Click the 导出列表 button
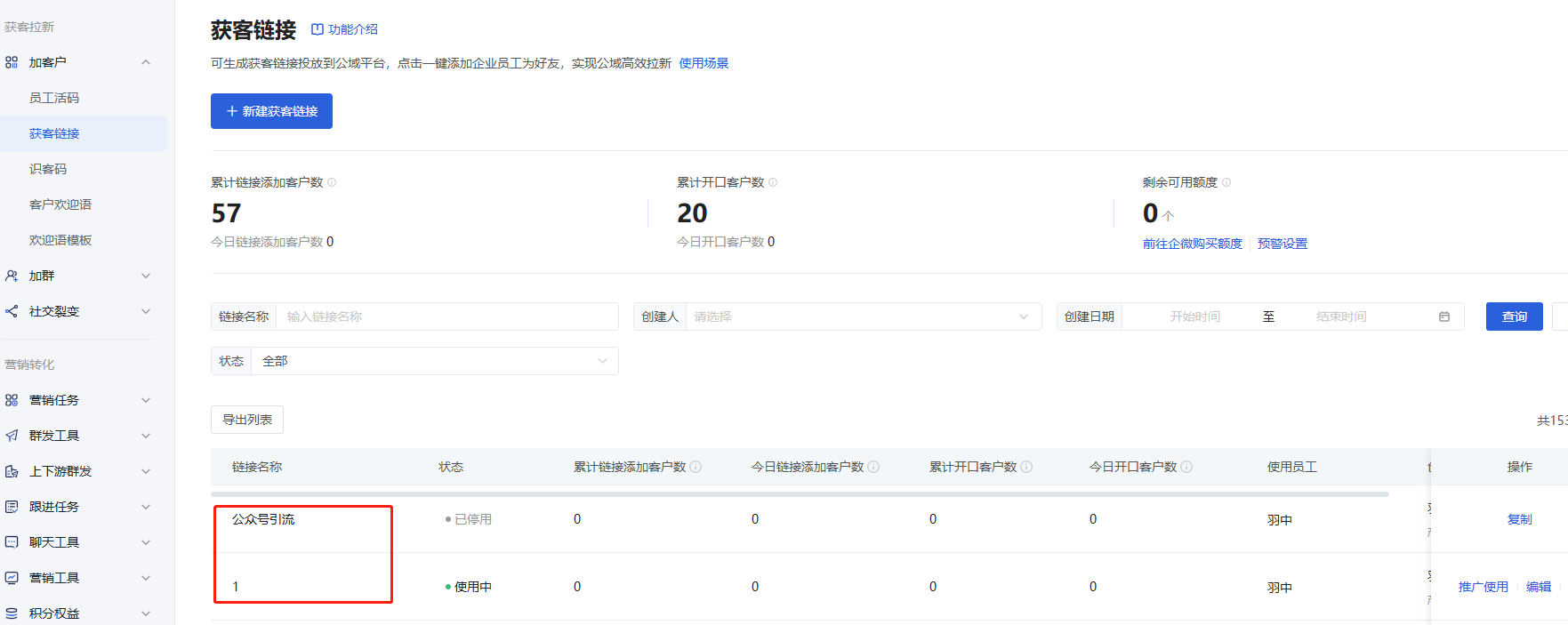Viewport: 1568px width, 625px height. (x=247, y=420)
